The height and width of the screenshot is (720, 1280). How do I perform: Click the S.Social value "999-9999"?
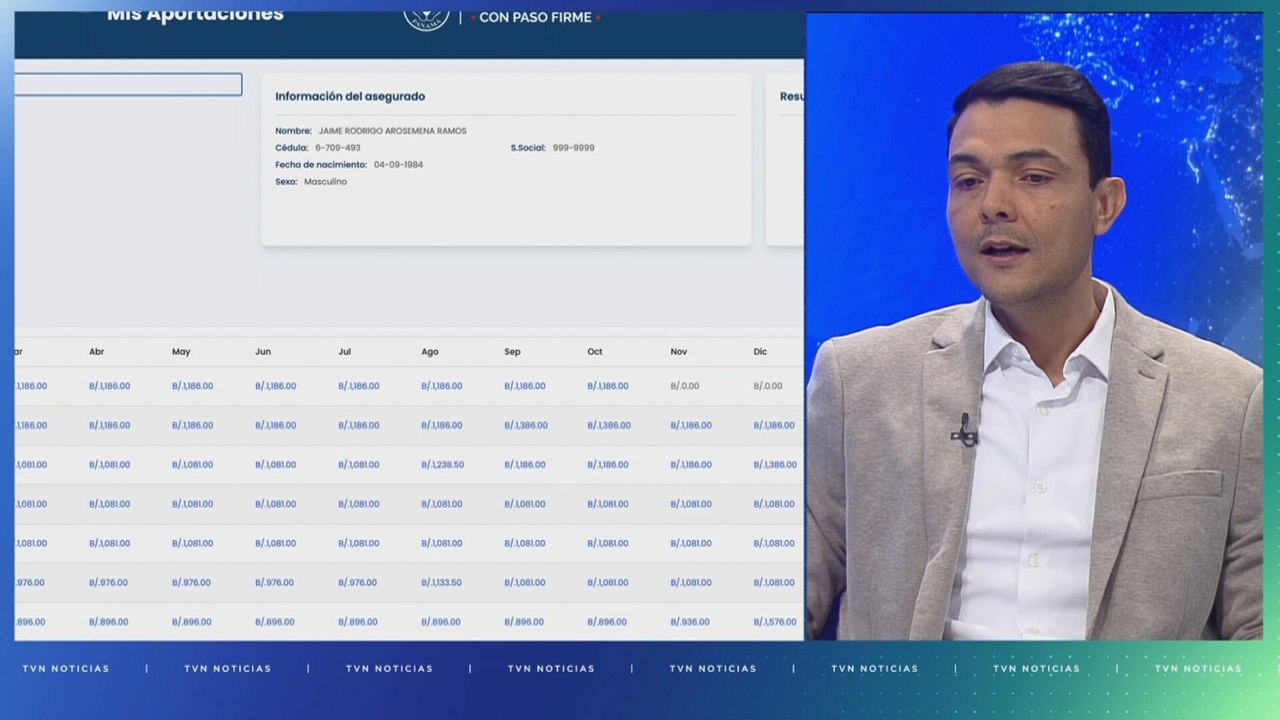pos(573,148)
